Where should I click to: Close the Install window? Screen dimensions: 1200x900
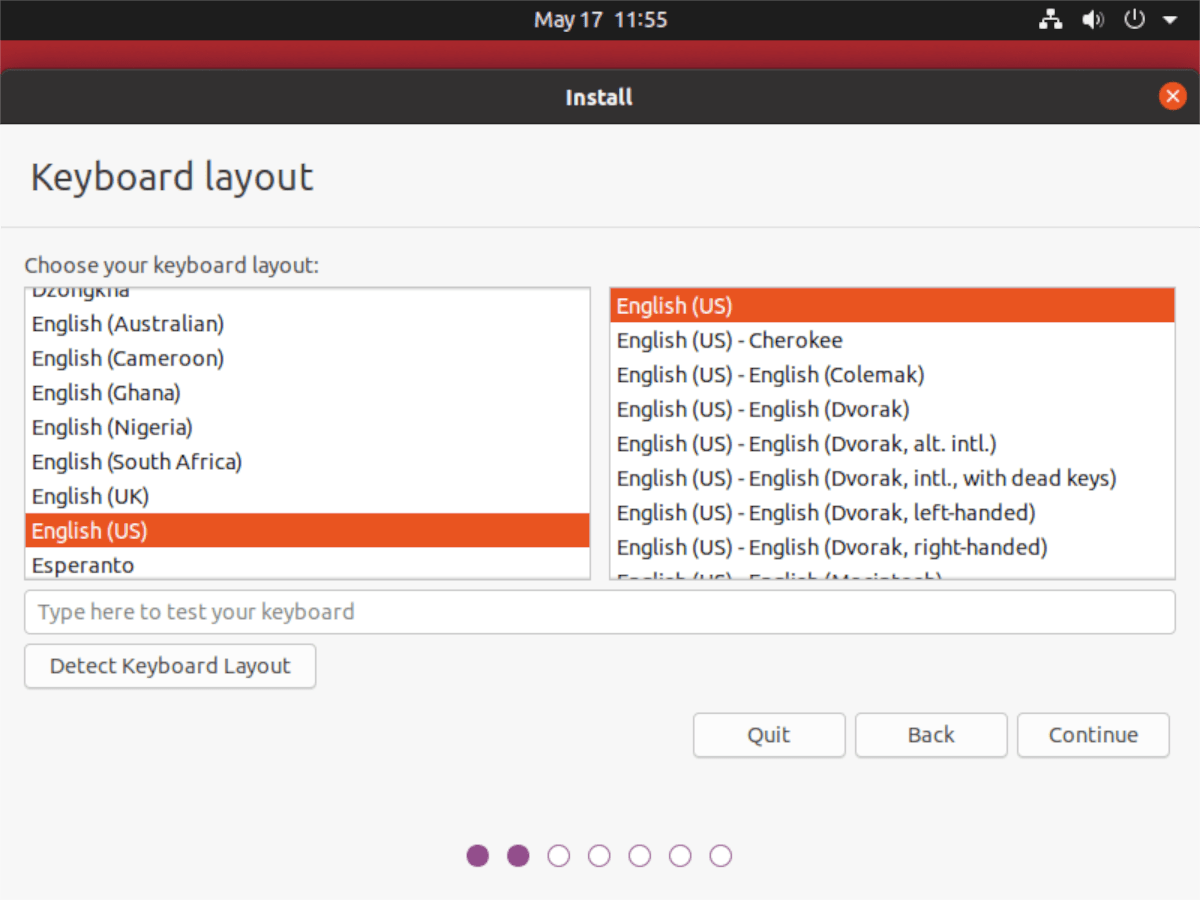click(1172, 96)
